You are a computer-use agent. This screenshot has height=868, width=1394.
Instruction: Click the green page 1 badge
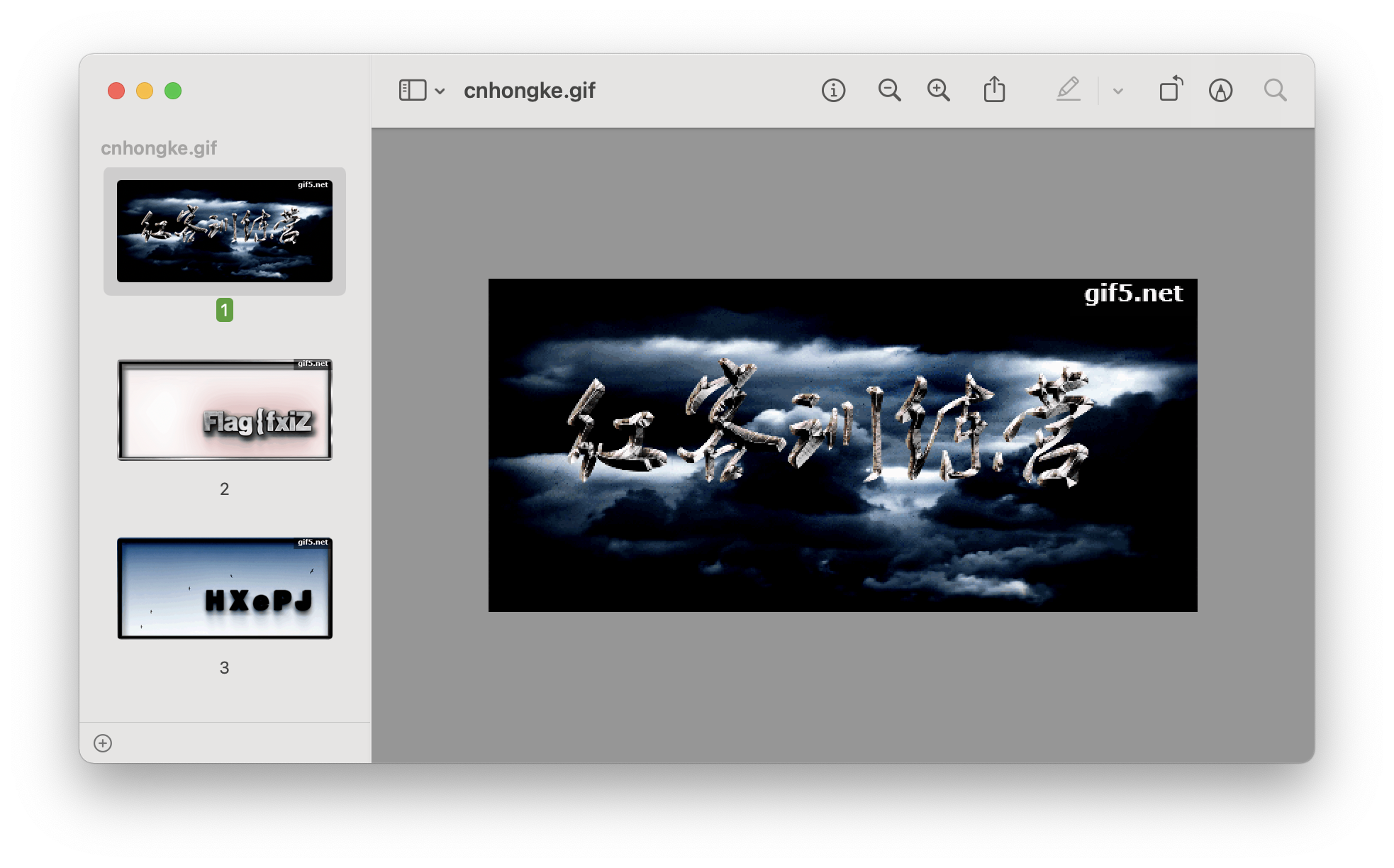click(x=225, y=310)
